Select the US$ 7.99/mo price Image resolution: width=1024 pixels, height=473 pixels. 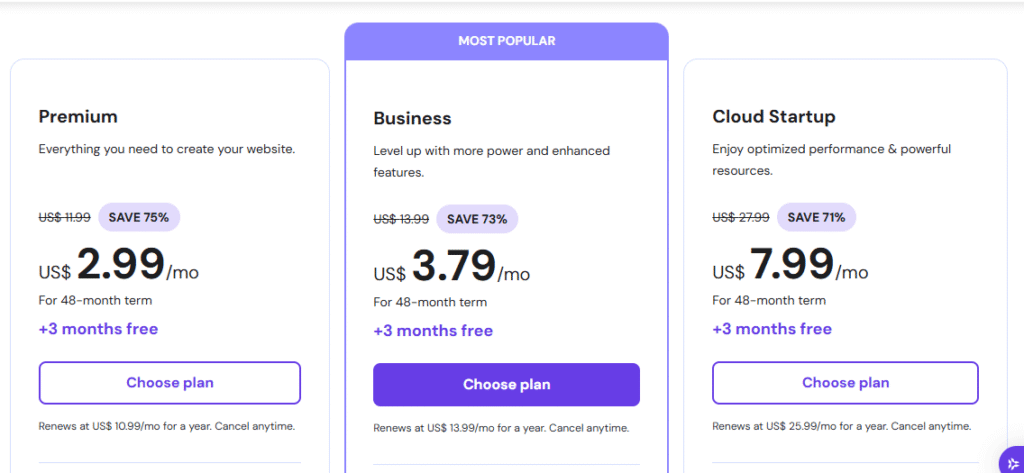click(790, 266)
